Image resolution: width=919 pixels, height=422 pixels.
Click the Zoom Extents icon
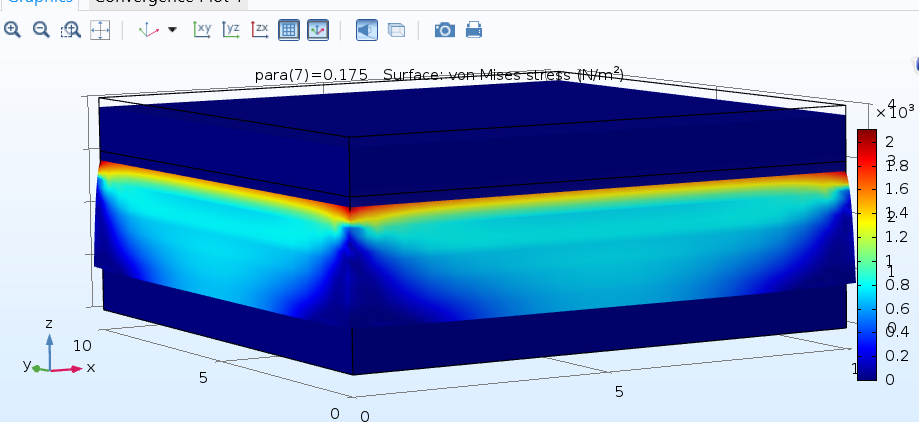click(99, 30)
